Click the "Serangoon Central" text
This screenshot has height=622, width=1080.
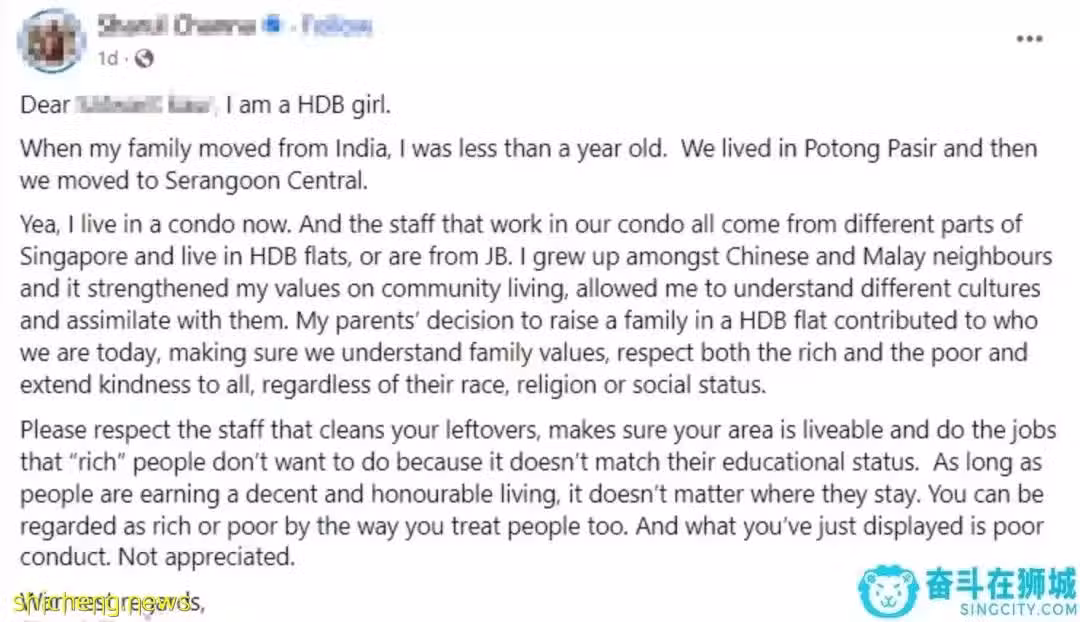[266, 180]
